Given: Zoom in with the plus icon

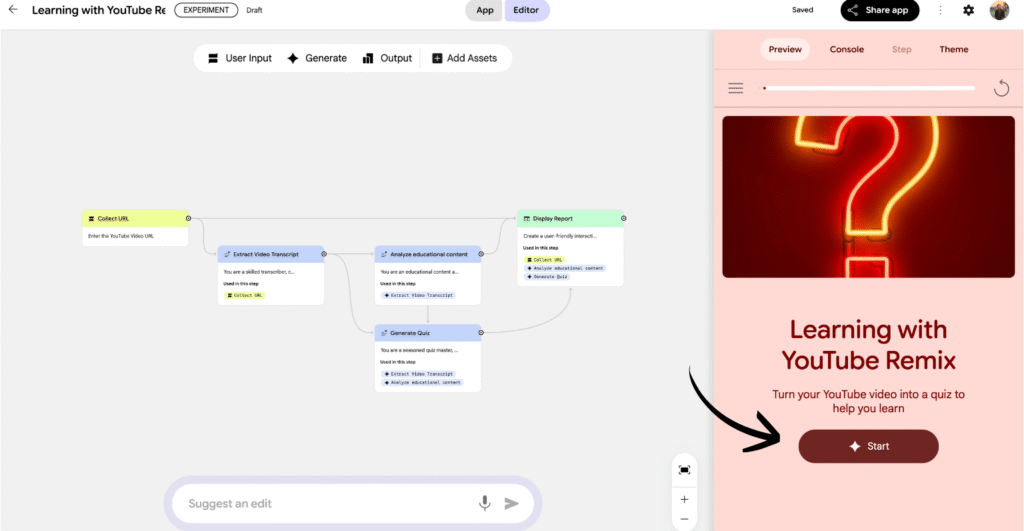Looking at the screenshot, I should [x=684, y=499].
